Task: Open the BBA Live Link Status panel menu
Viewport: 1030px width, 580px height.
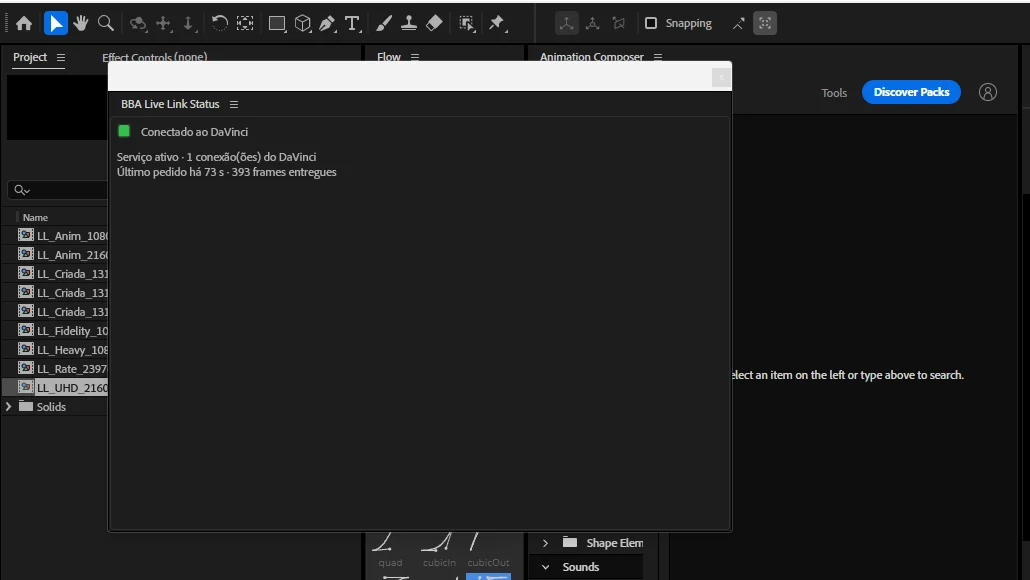Action: [234, 104]
